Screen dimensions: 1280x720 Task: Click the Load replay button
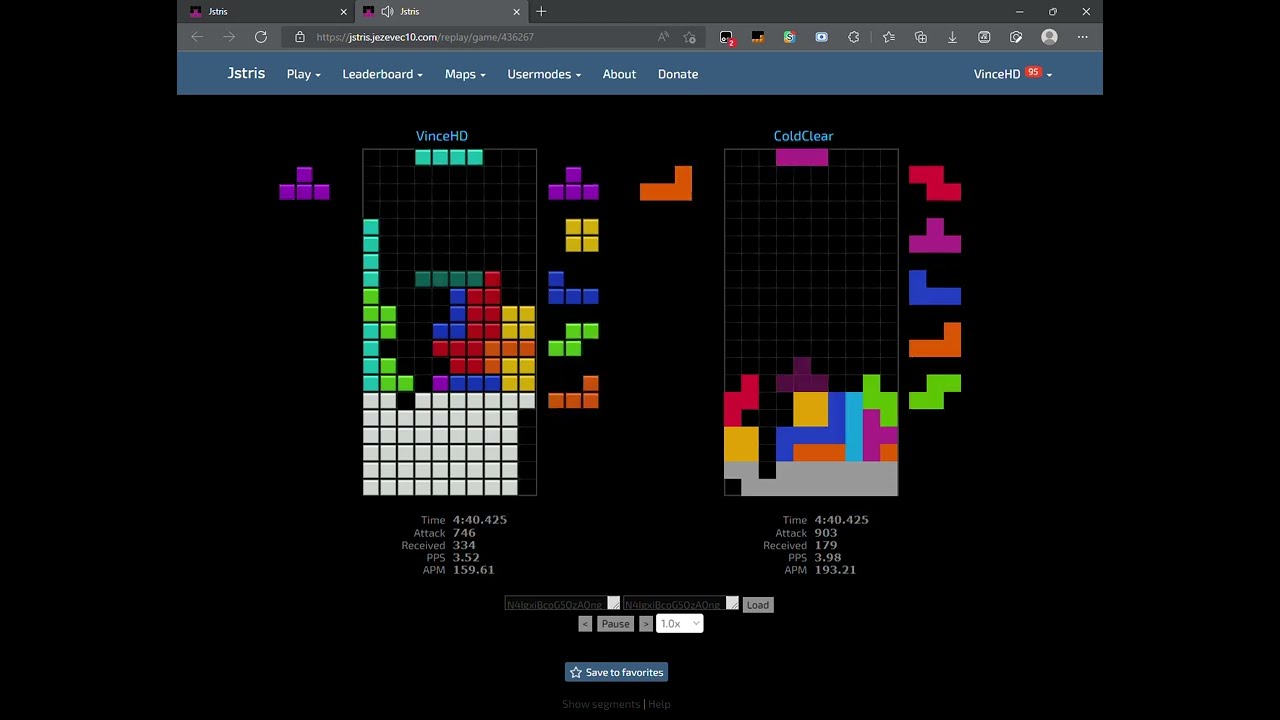pyautogui.click(x=758, y=605)
